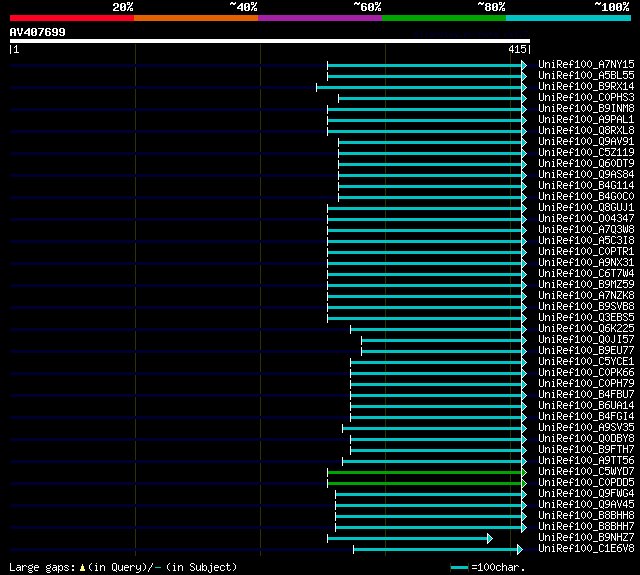Click the query end position 415
Viewport: 640px width, 575px height.
point(517,49)
